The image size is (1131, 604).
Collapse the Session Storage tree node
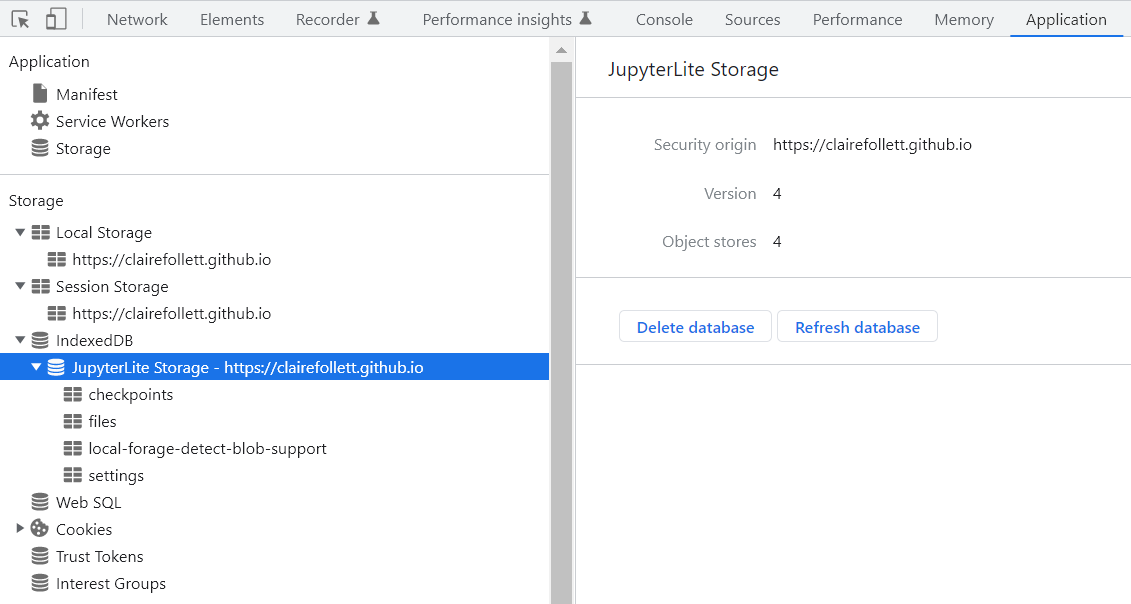coord(20,286)
